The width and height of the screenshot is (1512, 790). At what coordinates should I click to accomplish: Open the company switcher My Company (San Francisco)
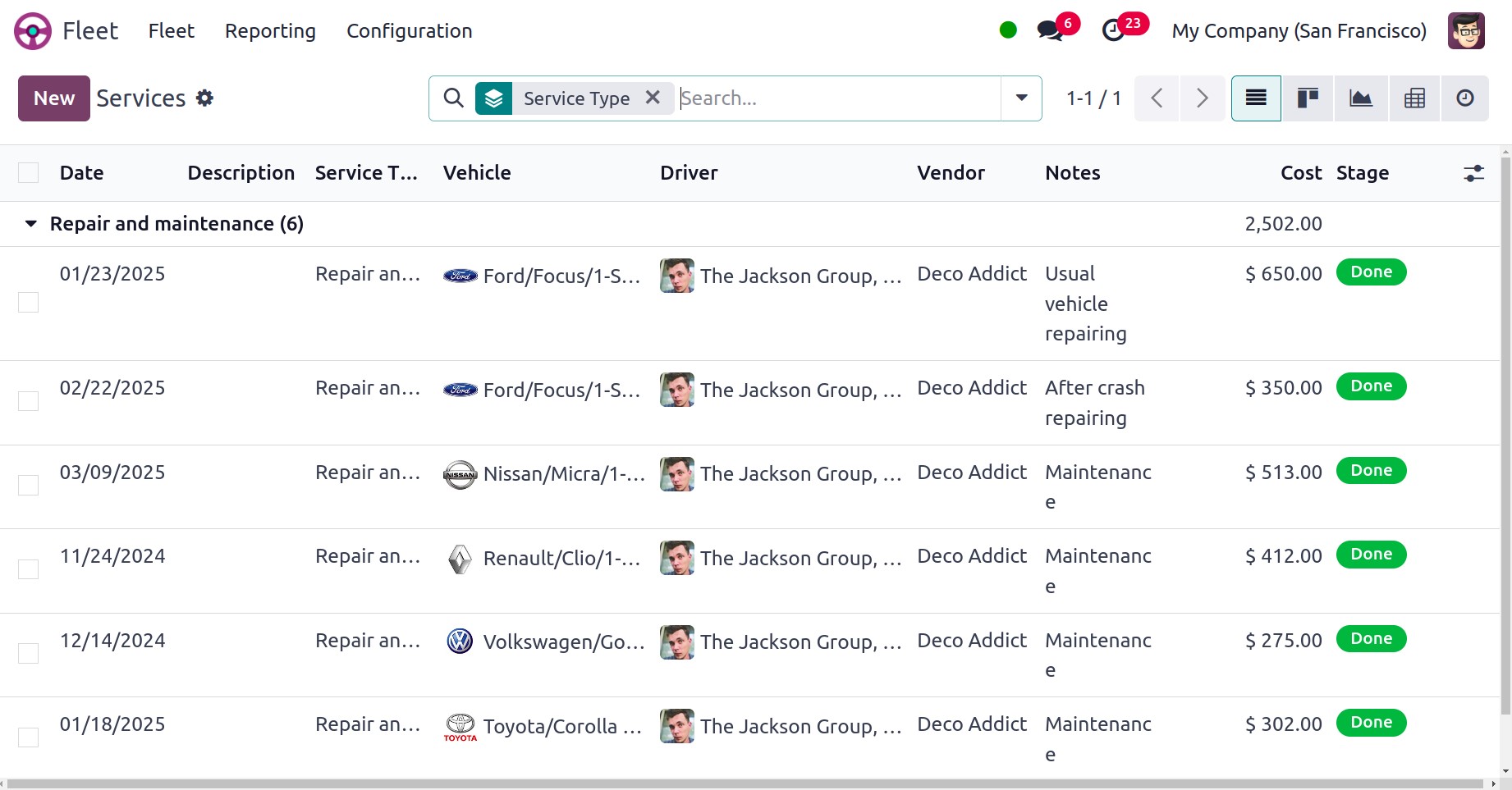pyautogui.click(x=1299, y=31)
